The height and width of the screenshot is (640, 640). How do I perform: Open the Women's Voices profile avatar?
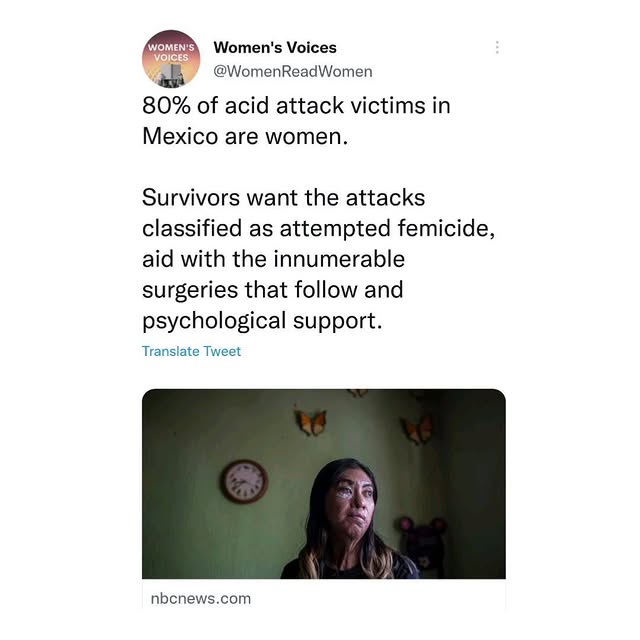tap(171, 59)
